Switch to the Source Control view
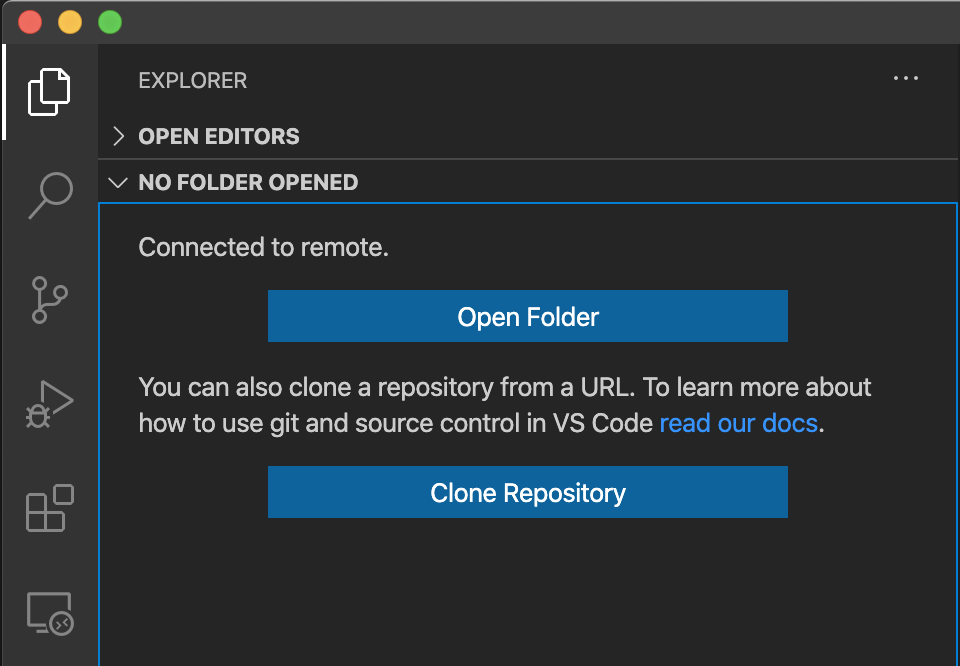Image resolution: width=960 pixels, height=666 pixels. tap(49, 299)
